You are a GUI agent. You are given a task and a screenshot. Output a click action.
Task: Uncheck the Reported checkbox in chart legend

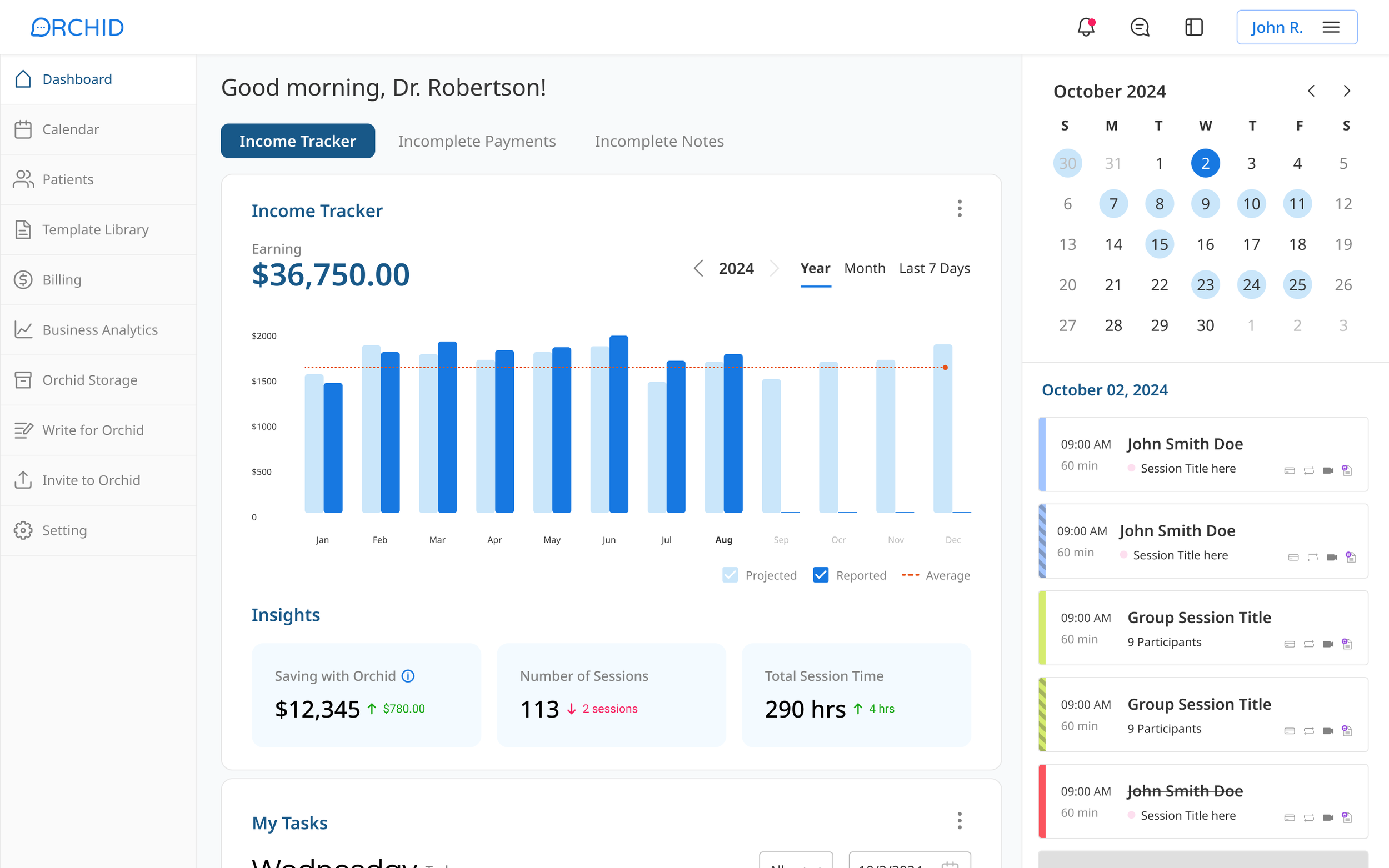821,575
